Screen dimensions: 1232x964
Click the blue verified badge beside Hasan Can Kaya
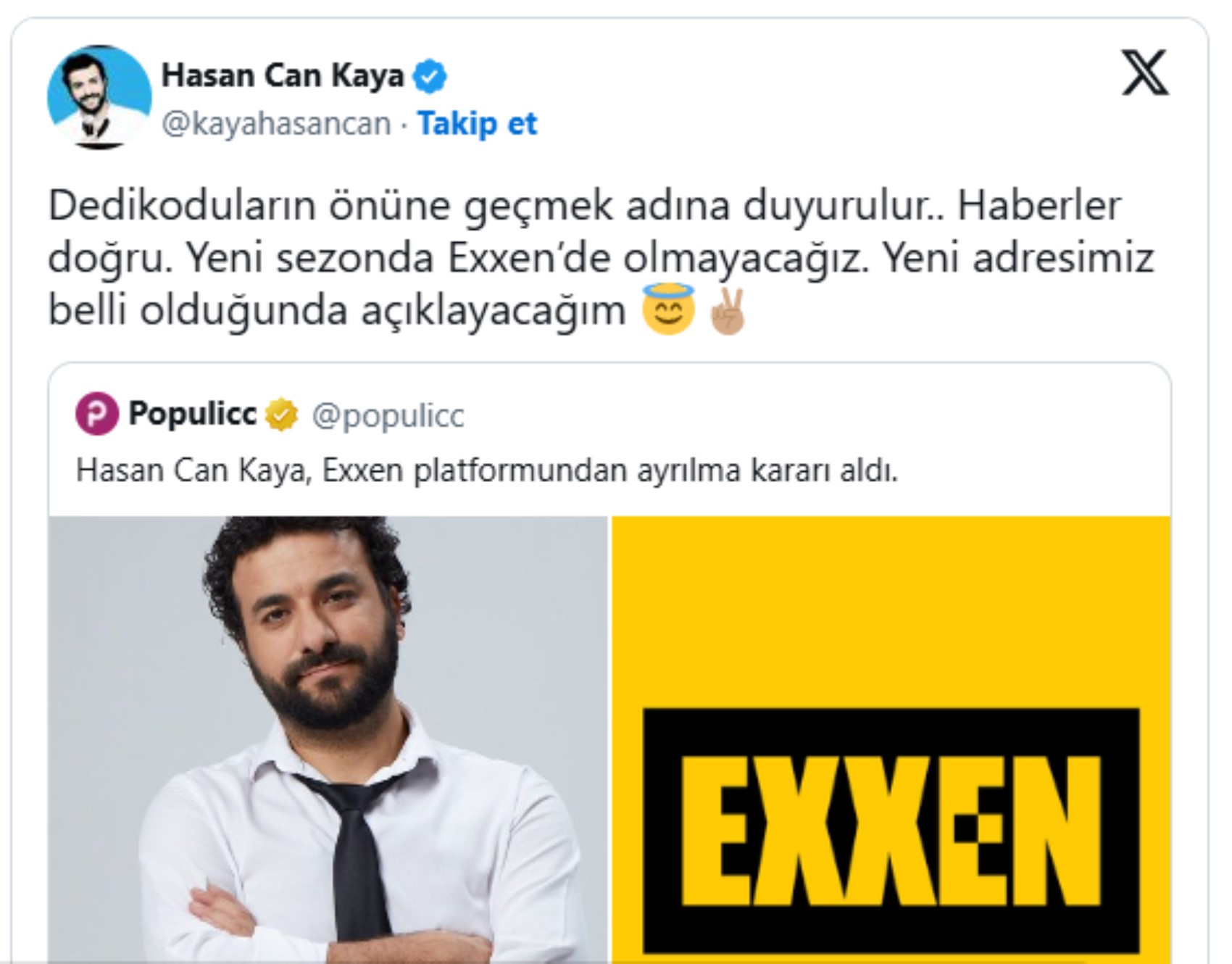[x=430, y=76]
